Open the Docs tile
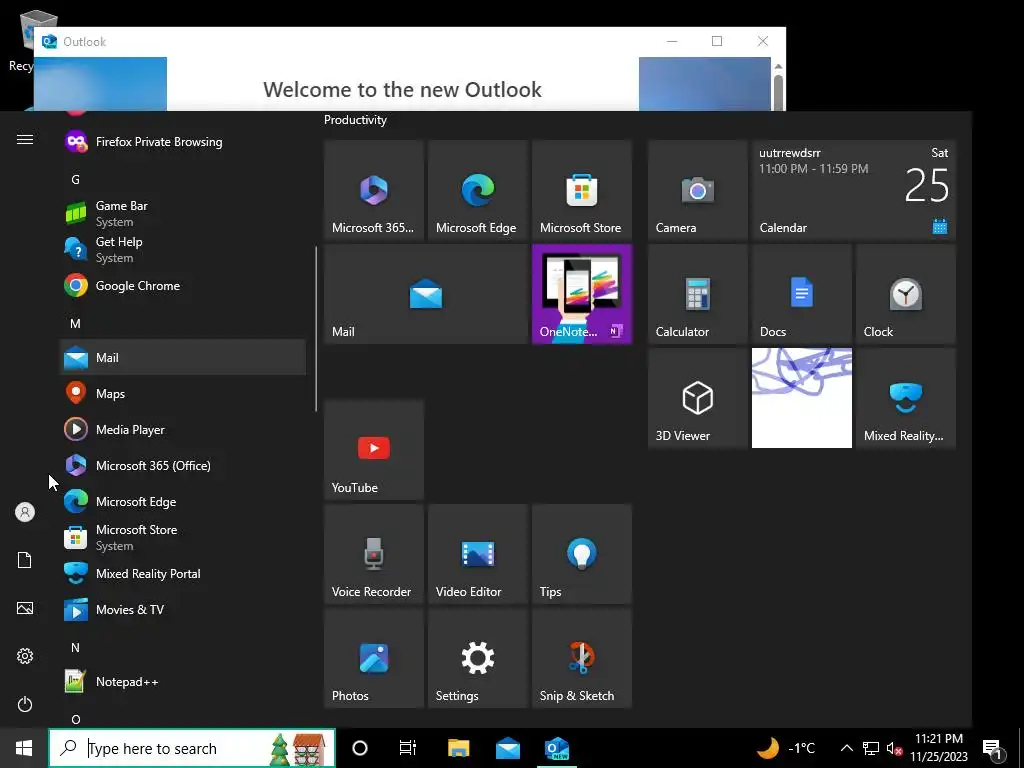The height and width of the screenshot is (768, 1024). click(801, 294)
